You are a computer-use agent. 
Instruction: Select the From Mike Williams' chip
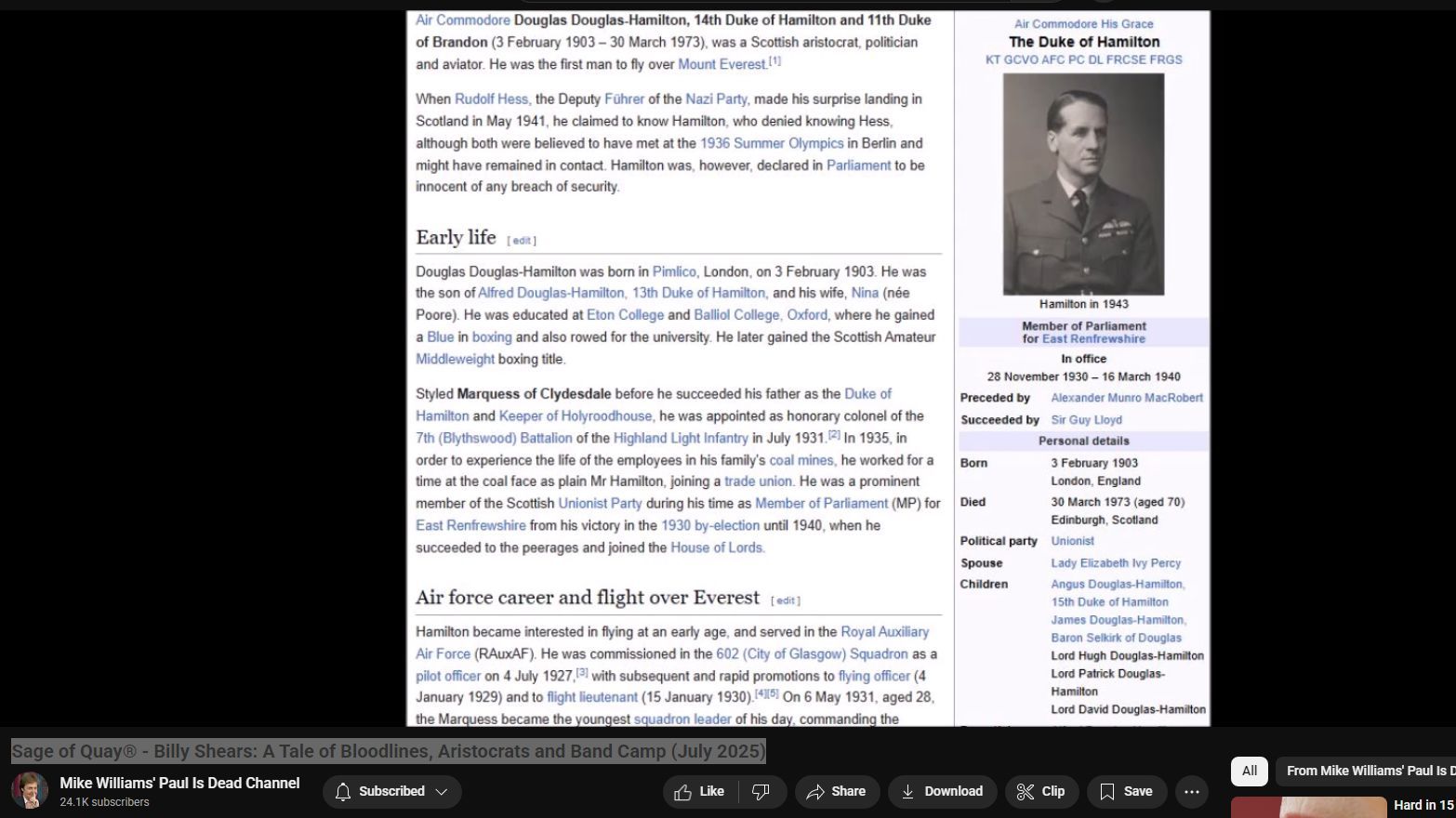click(1367, 771)
